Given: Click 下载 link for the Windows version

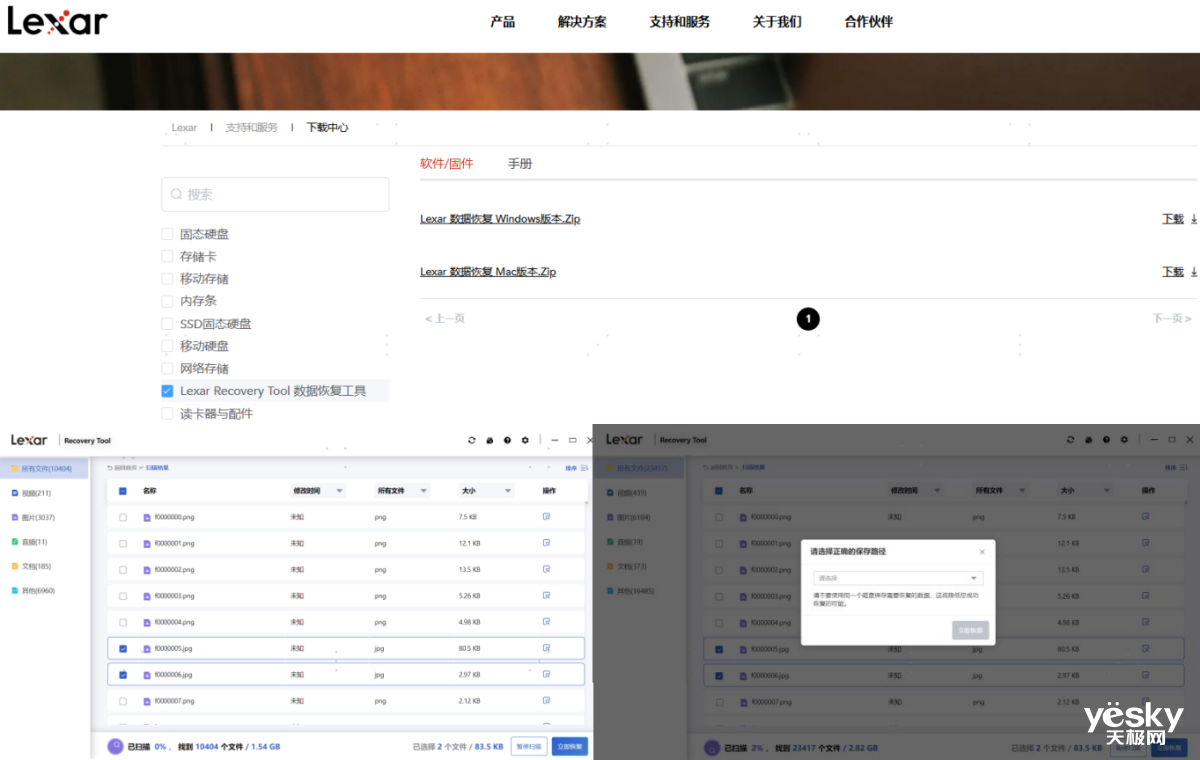Looking at the screenshot, I should [x=1173, y=219].
